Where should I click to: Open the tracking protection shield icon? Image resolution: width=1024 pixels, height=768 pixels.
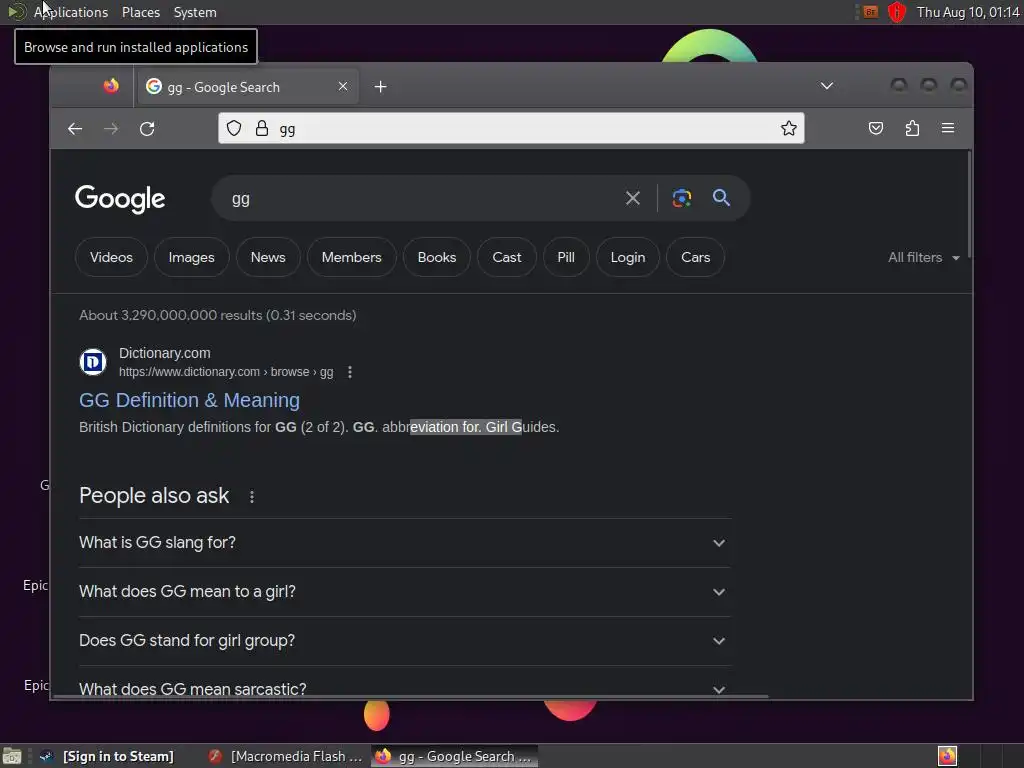point(234,129)
